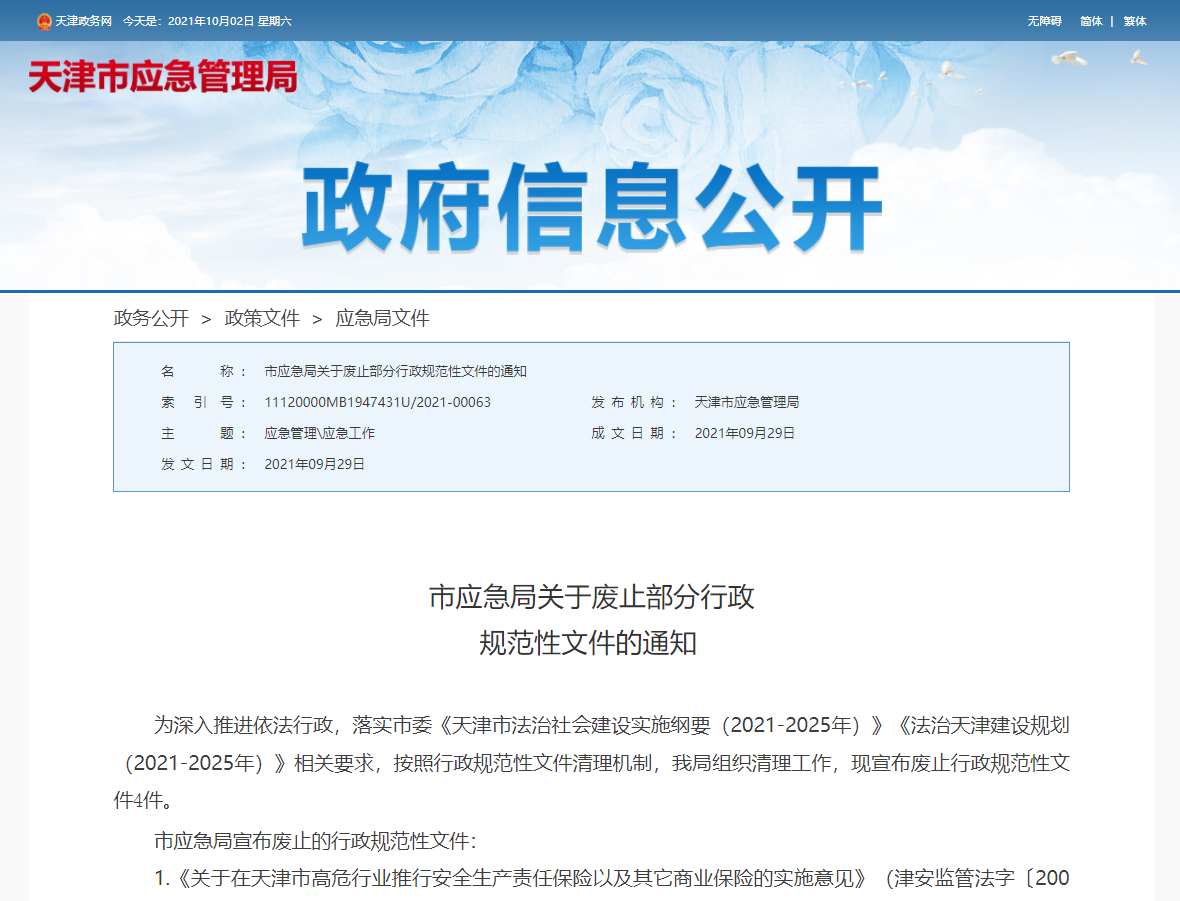Click arrow separator before 应急局文件
Viewport: 1180px width, 901px height.
[317, 319]
